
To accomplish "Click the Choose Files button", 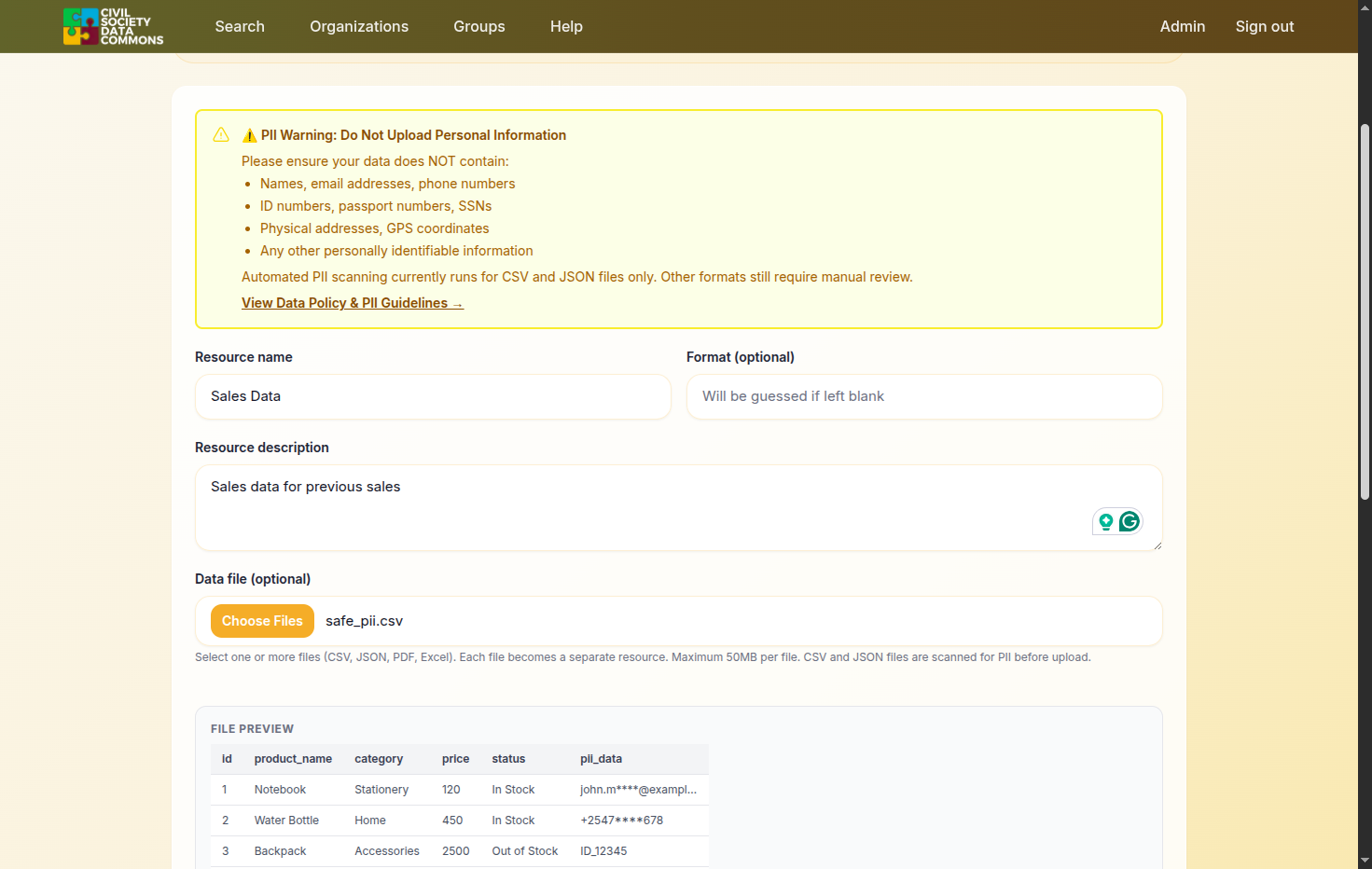I will (262, 621).
